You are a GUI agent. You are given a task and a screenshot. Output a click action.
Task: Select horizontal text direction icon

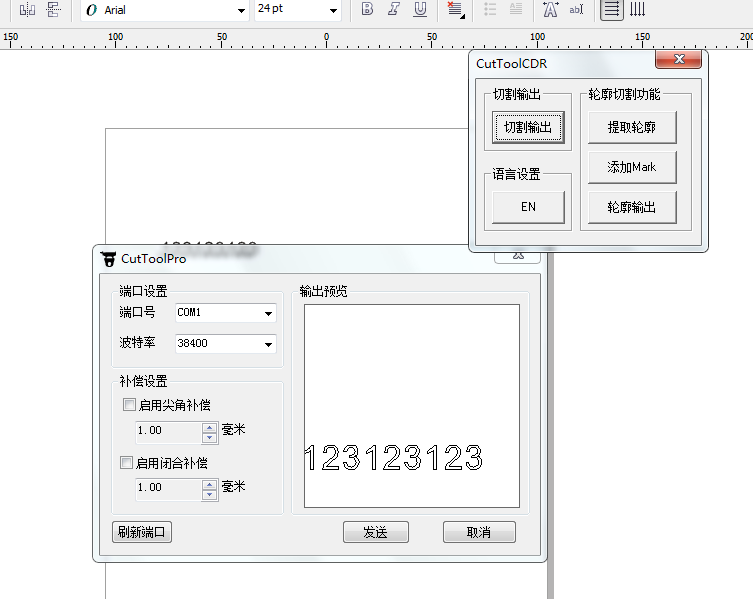(611, 10)
